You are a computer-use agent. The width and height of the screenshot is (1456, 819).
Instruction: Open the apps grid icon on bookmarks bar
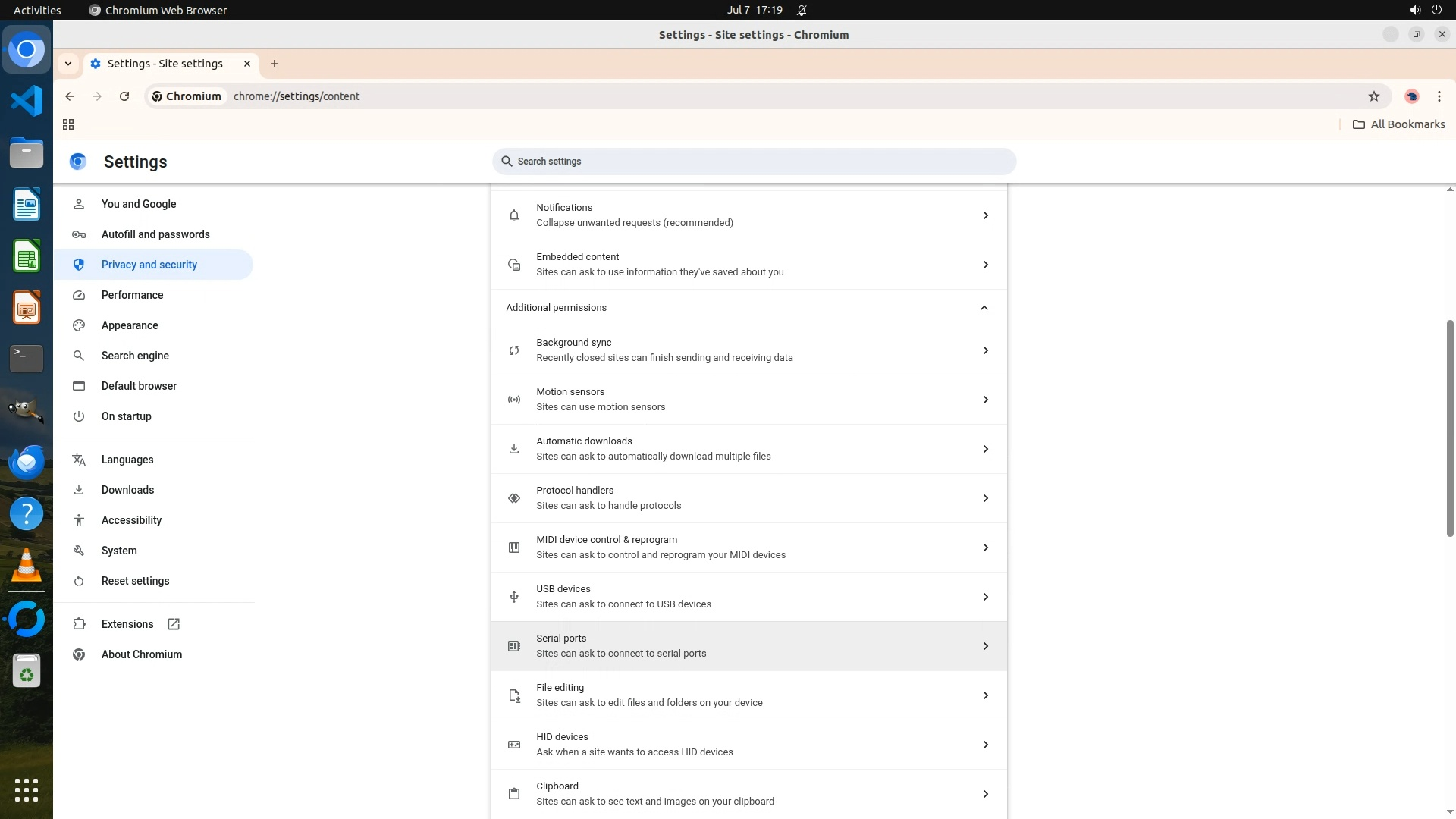point(68,124)
